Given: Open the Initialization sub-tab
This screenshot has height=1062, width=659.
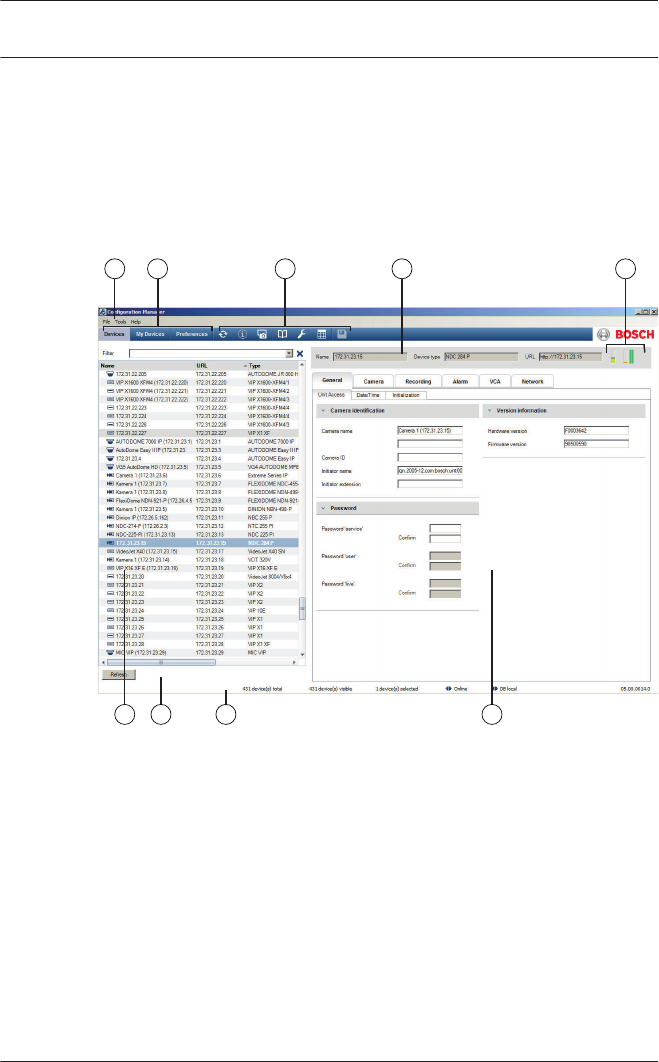Looking at the screenshot, I should click(x=406, y=395).
